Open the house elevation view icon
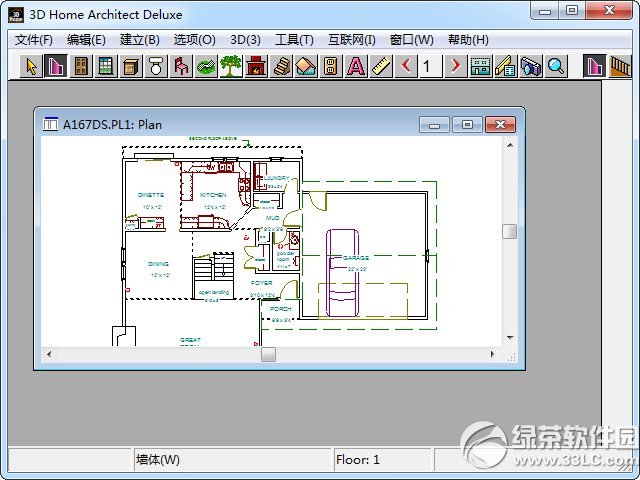The width and height of the screenshot is (640, 480). click(480, 66)
